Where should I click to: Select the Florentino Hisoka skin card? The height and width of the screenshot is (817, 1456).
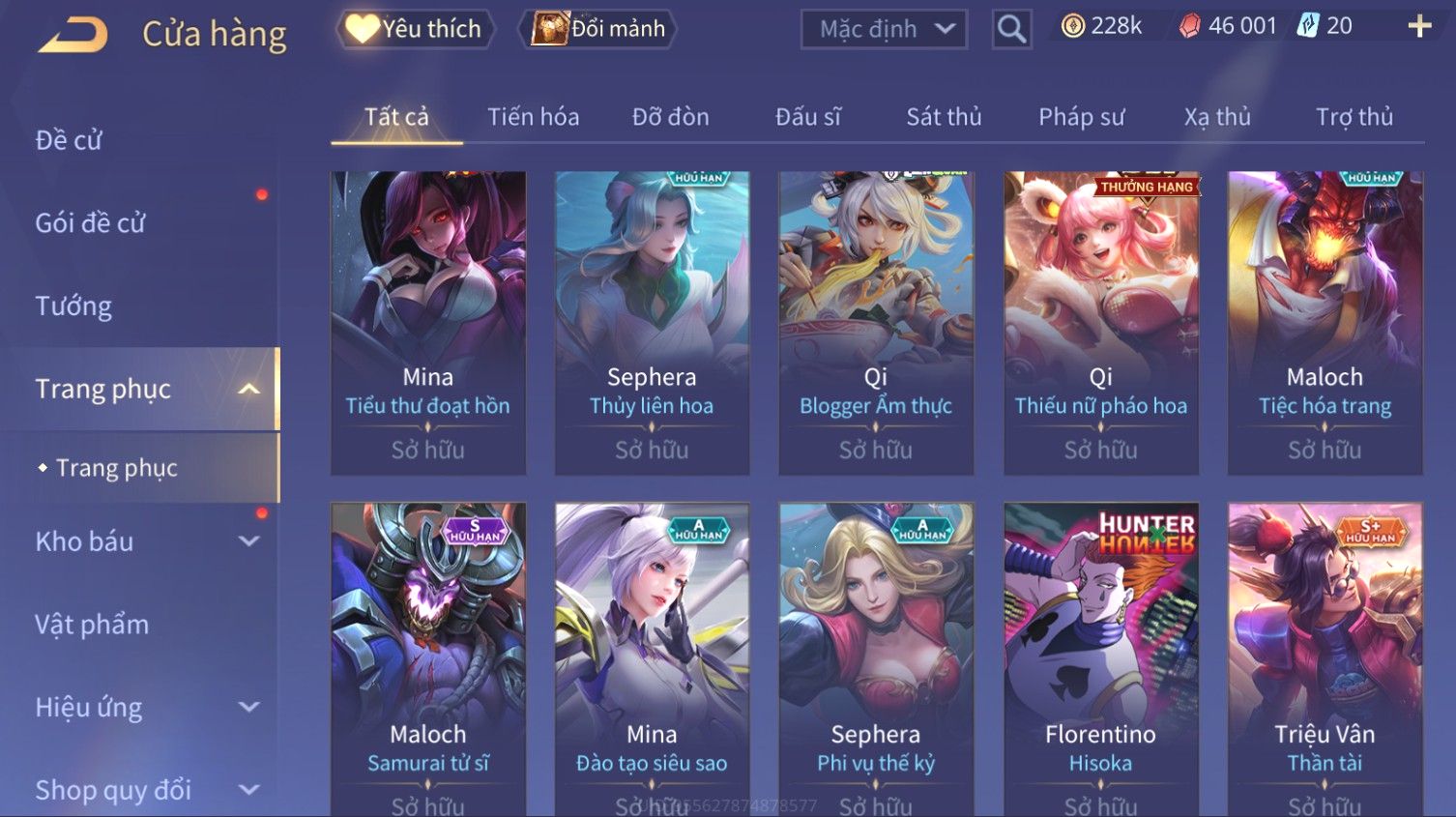click(1100, 659)
